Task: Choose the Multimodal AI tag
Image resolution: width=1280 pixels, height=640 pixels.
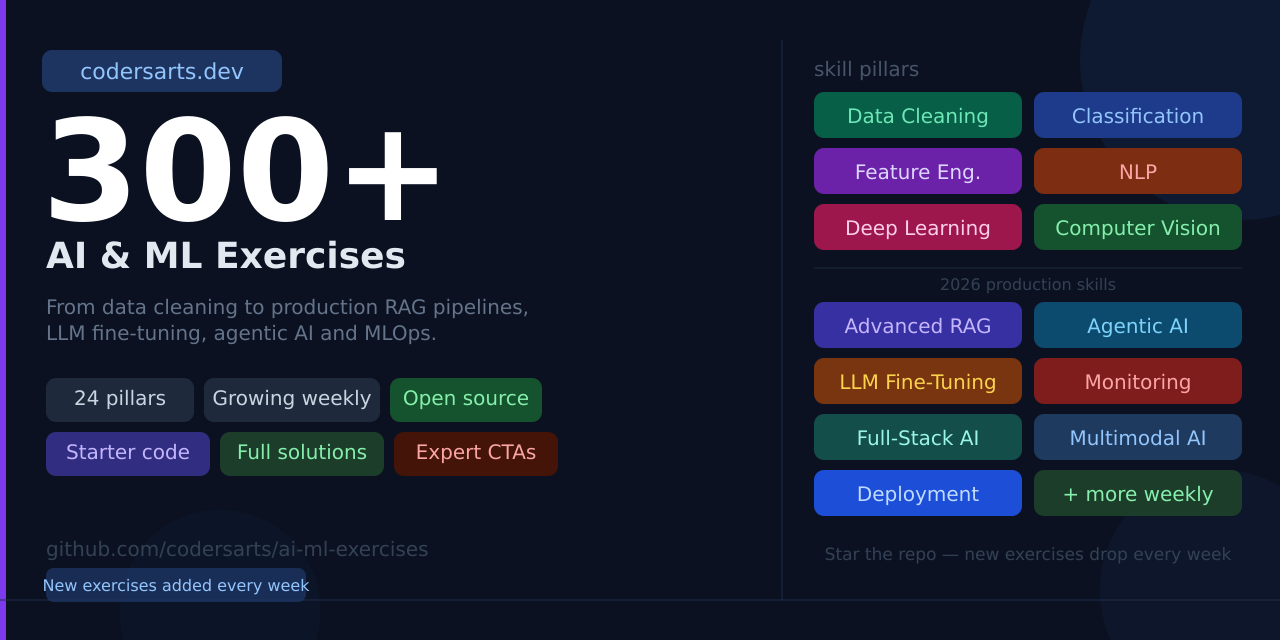Action: [x=1138, y=437]
